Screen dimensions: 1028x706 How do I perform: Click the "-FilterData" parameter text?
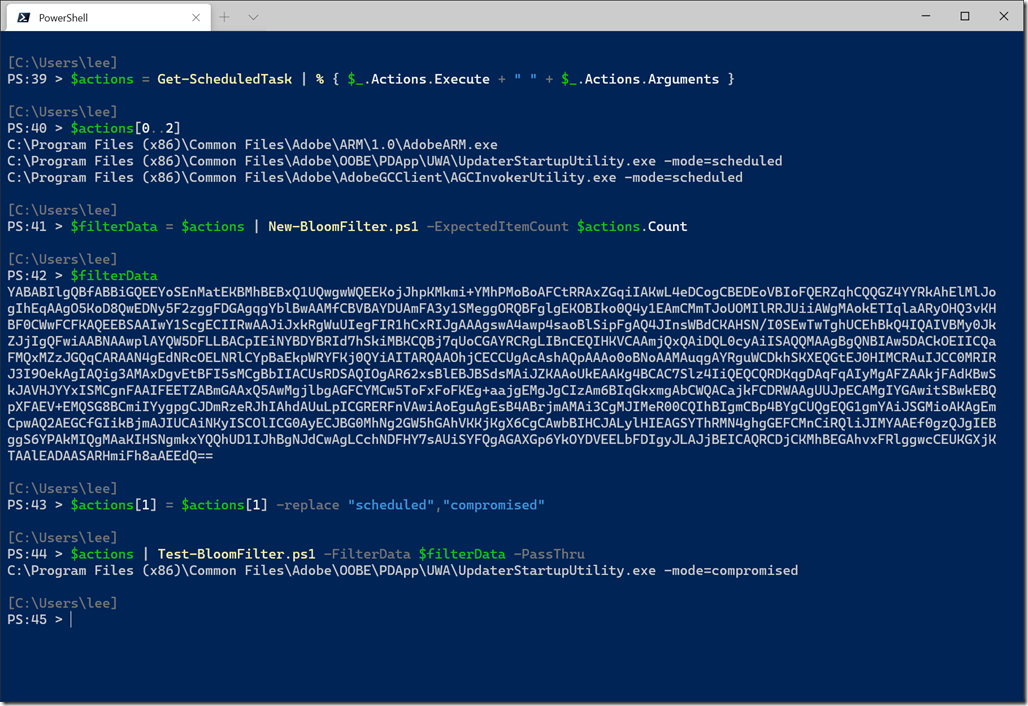367,555
